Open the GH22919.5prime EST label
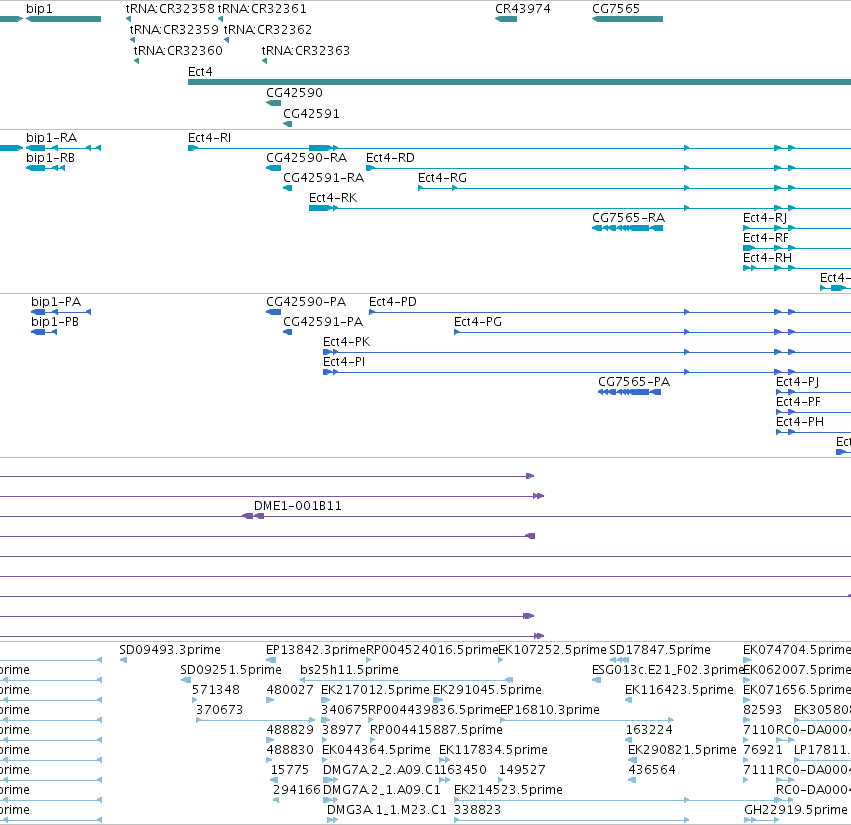 pyautogui.click(x=796, y=810)
